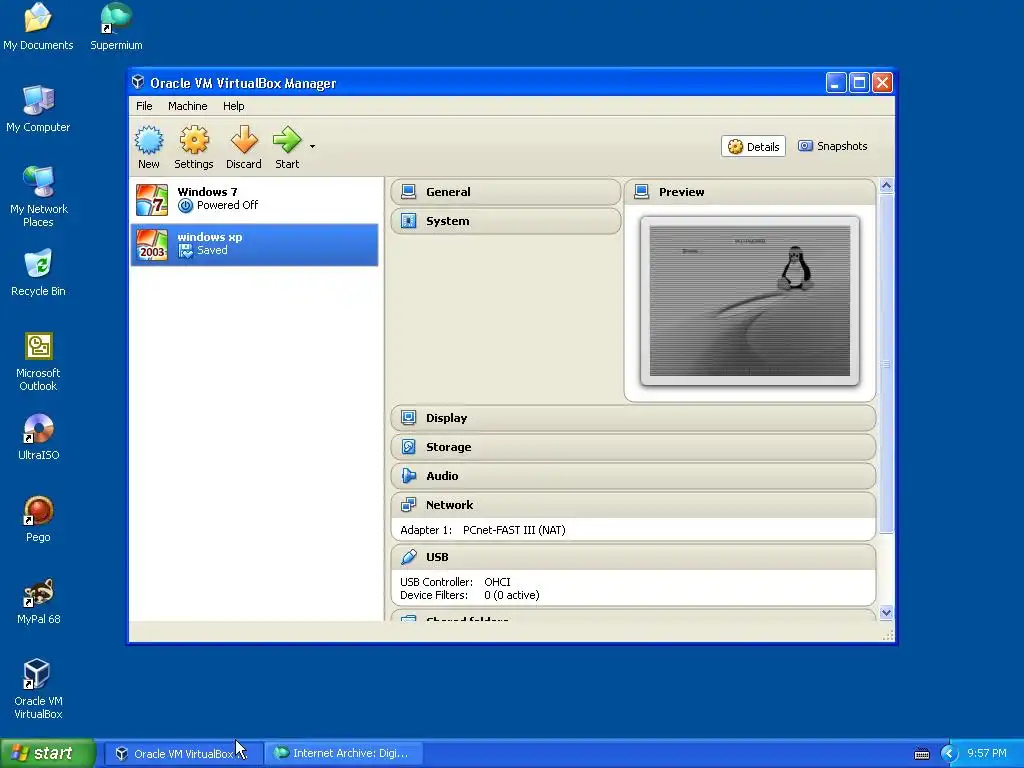Click the details pane scroll down arrow

(x=886, y=613)
